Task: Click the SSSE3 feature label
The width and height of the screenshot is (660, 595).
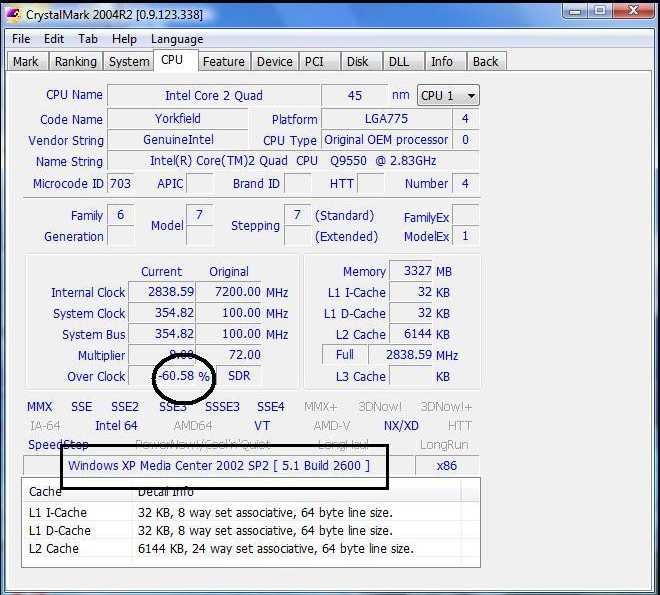Action: point(222,407)
